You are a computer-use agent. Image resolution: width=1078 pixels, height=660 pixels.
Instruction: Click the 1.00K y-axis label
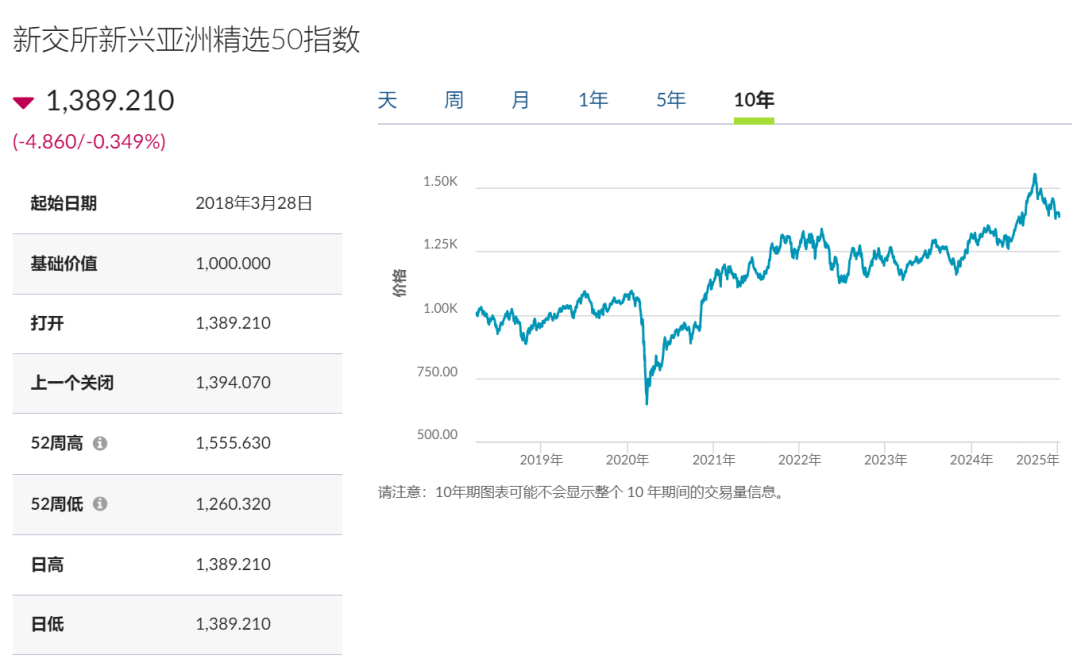[x=440, y=309]
